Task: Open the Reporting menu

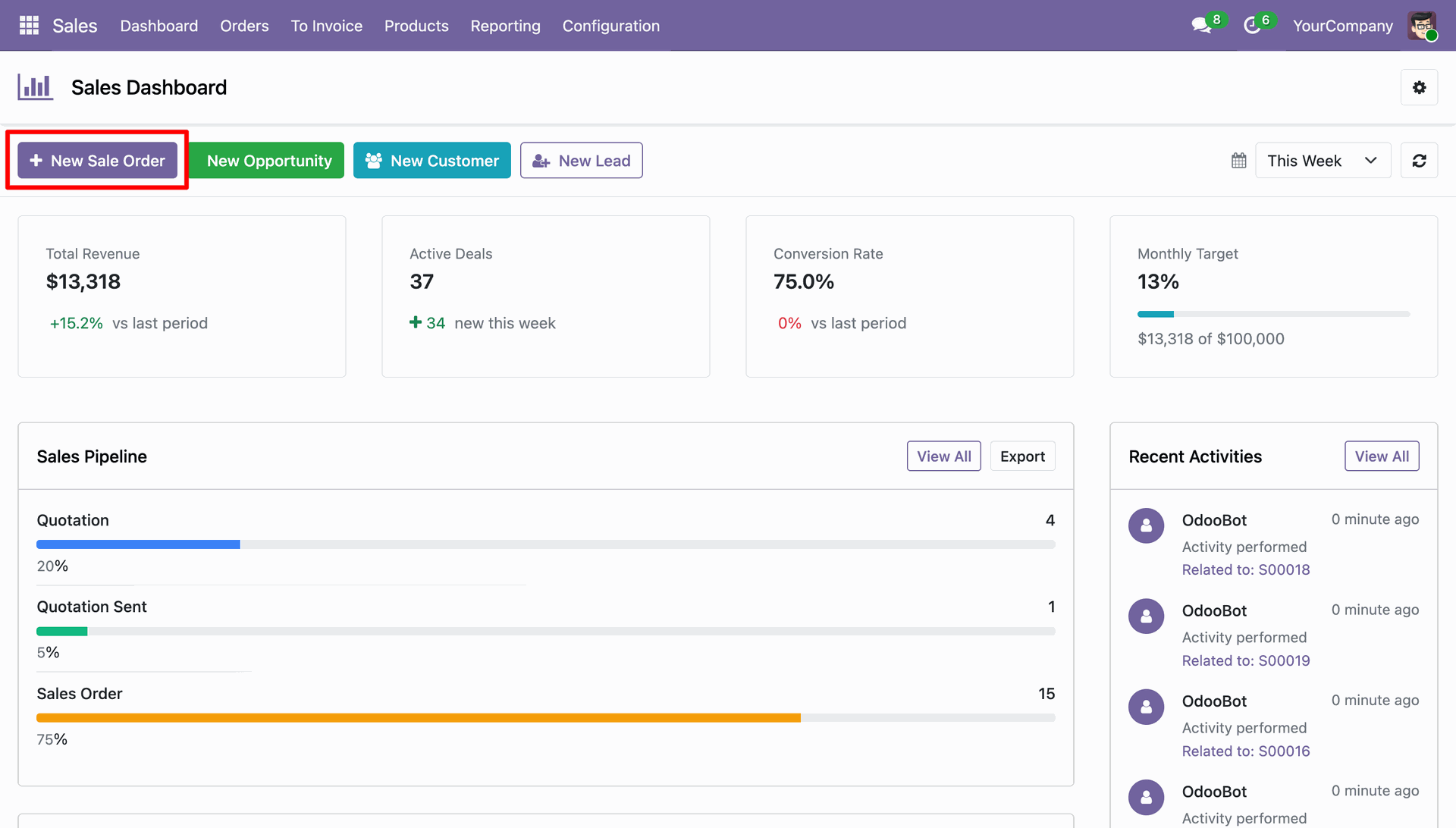Action: coord(505,26)
